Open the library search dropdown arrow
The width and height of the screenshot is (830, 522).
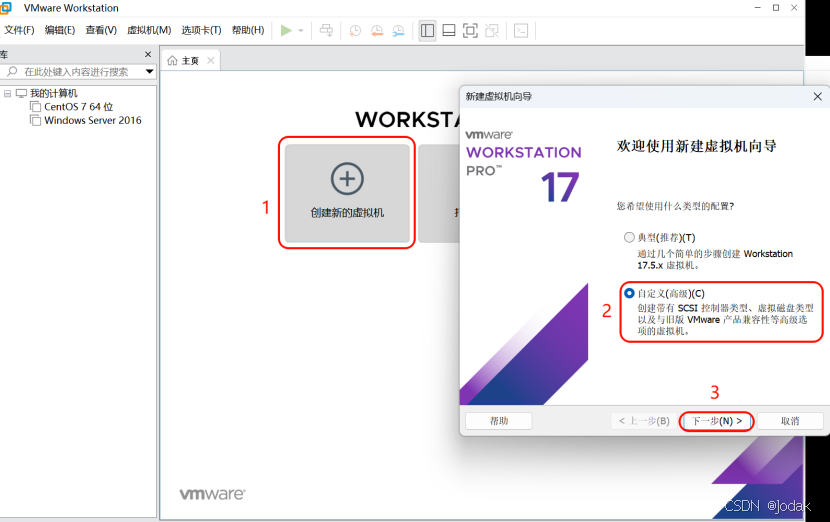(149, 71)
